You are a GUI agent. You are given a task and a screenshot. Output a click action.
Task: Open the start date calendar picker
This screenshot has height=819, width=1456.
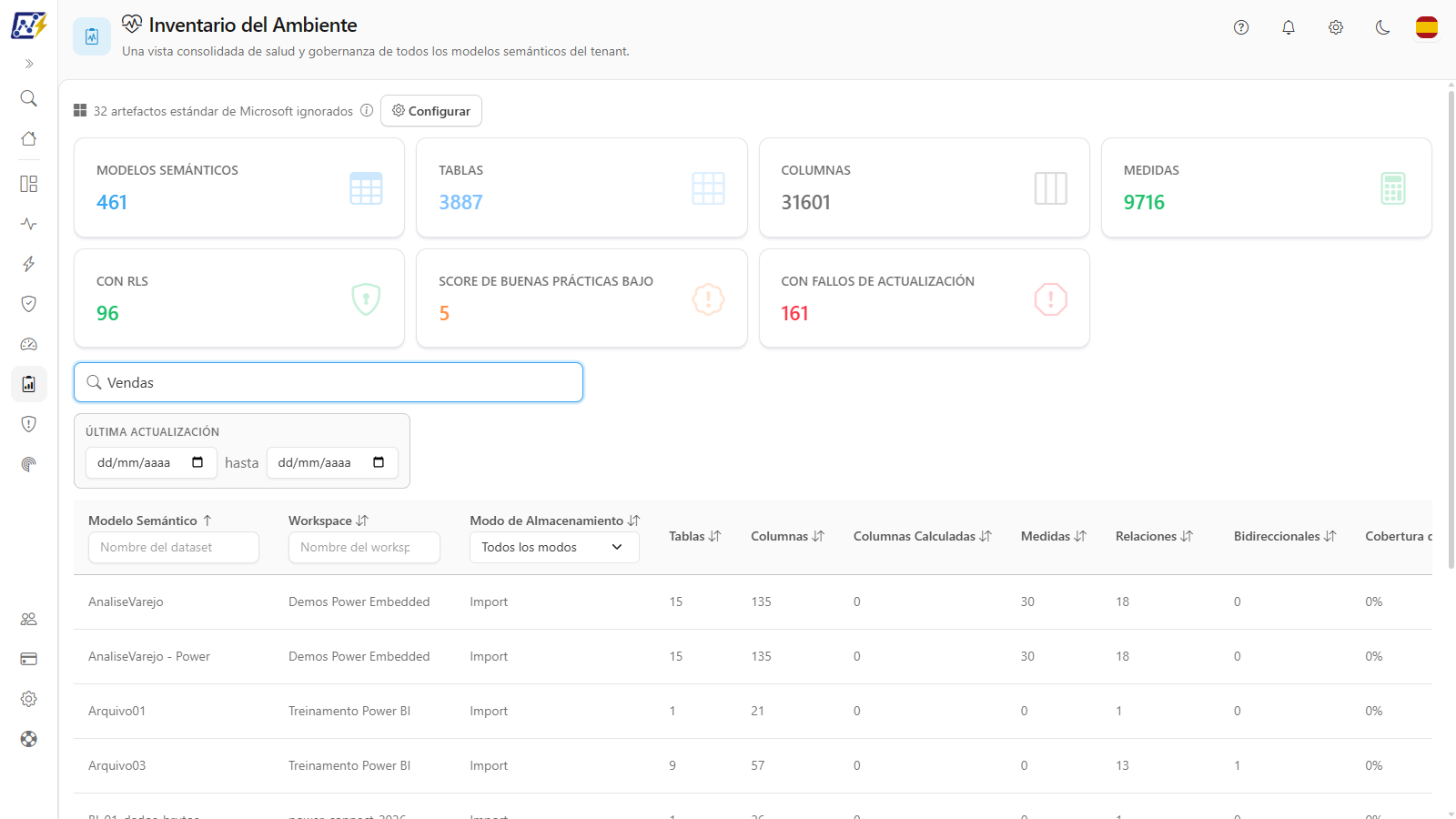pos(197,462)
